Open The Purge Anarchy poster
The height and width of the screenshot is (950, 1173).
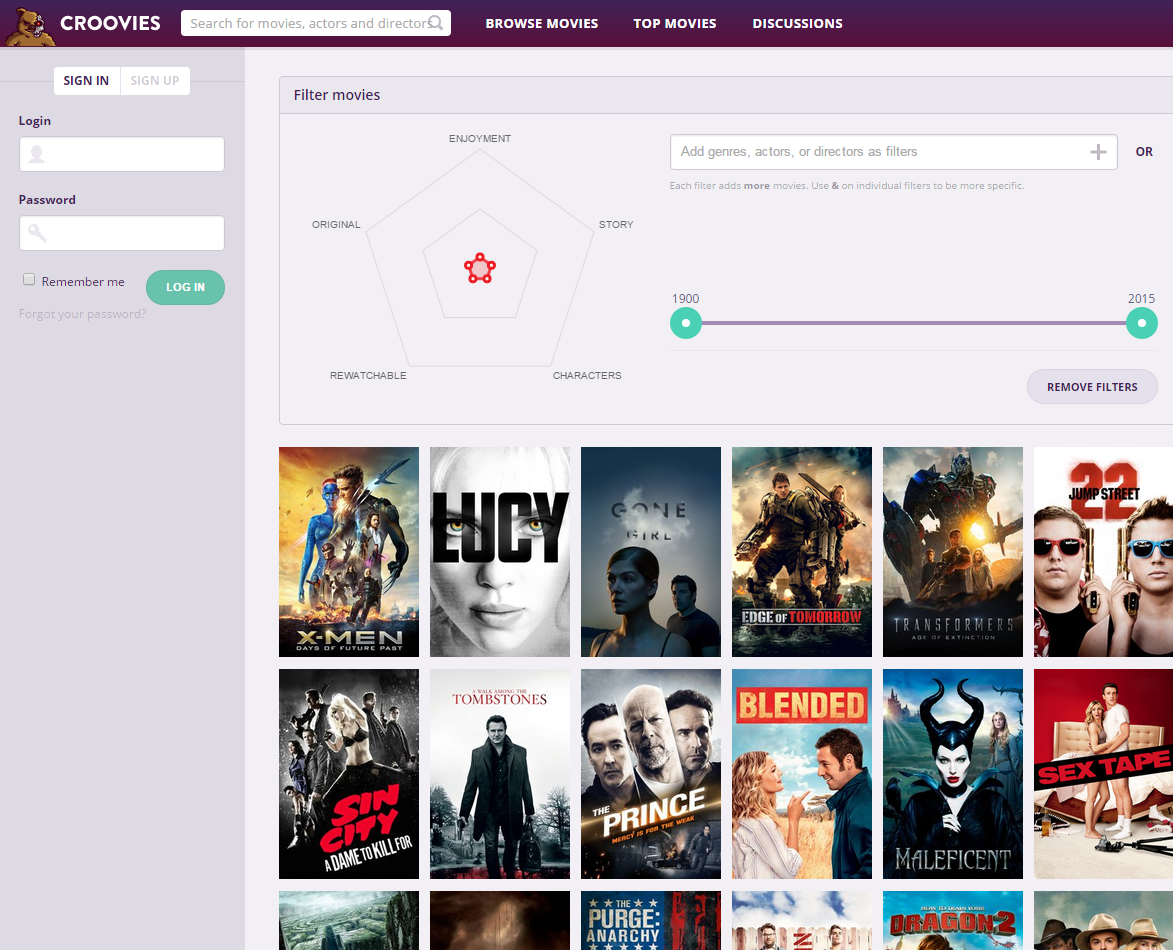tap(651, 921)
